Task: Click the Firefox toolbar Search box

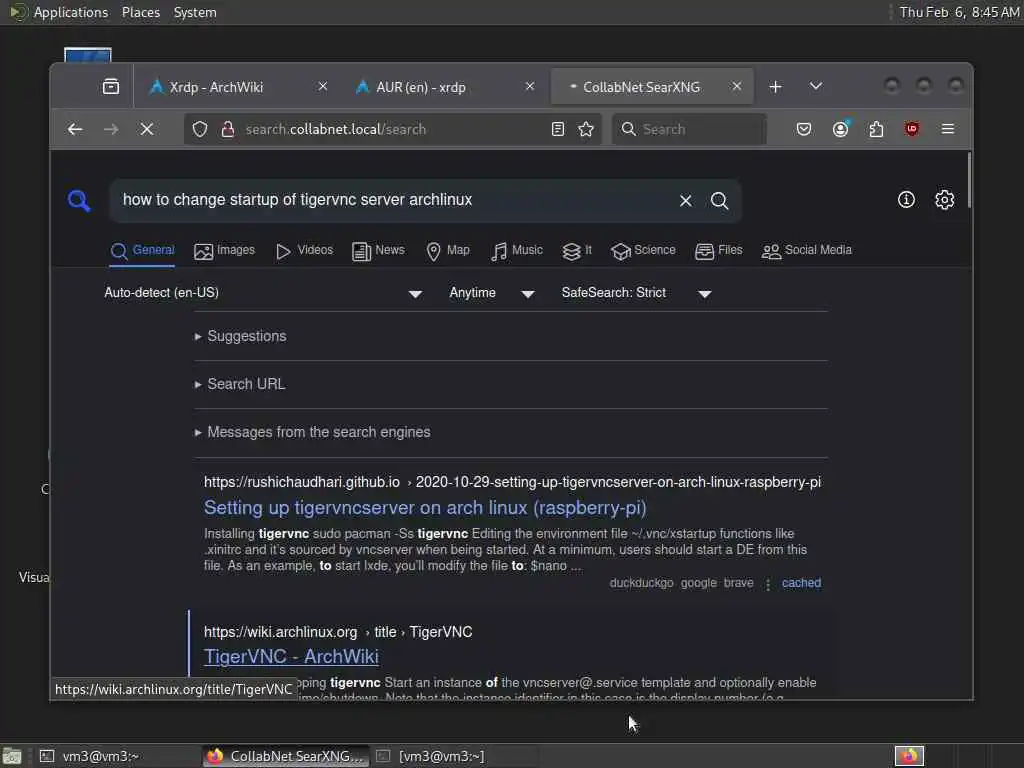Action: [690, 129]
